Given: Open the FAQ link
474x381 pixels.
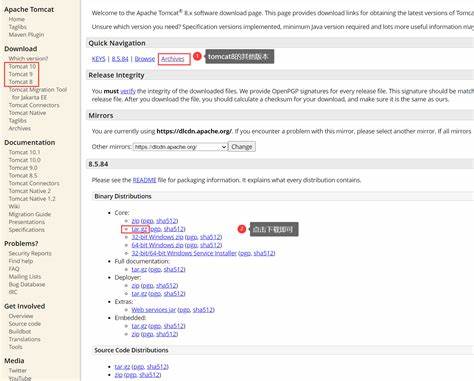Looking at the screenshot, I should click(14, 269).
